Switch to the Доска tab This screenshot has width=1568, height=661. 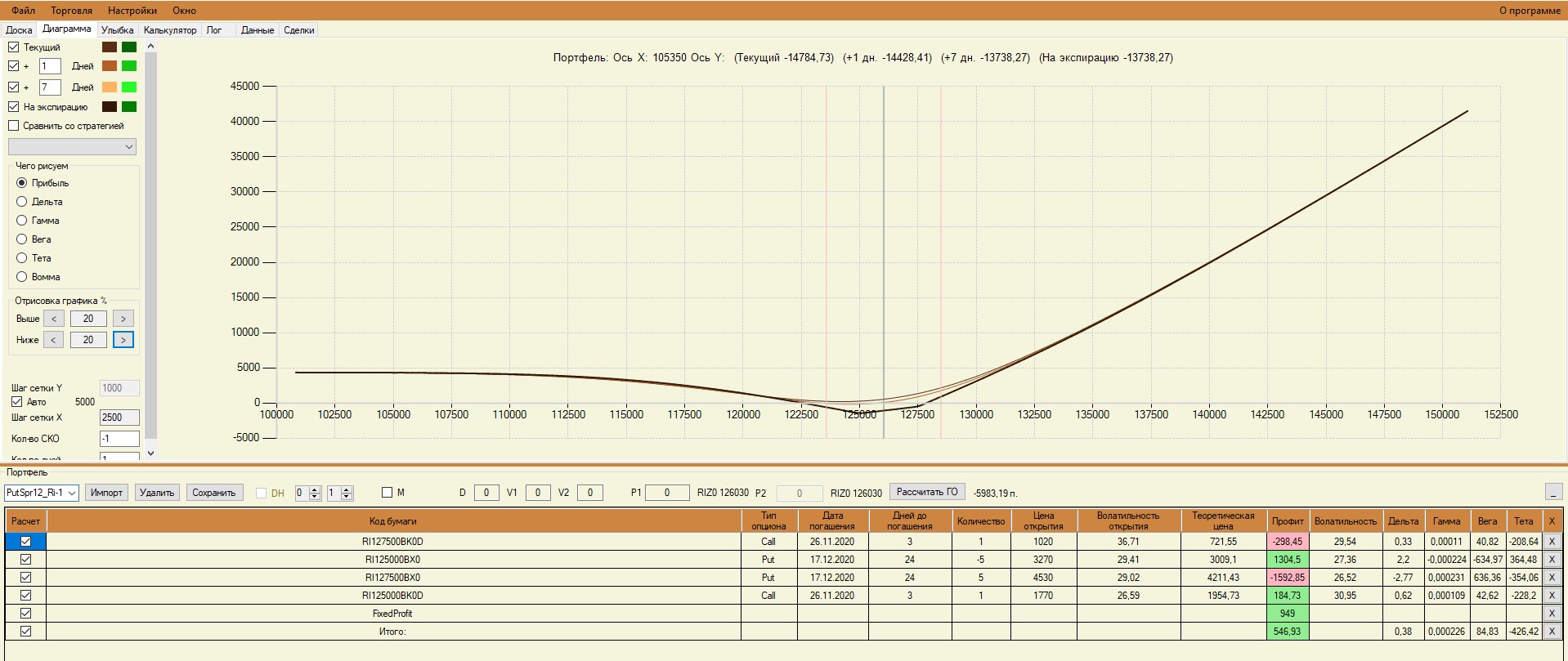[19, 30]
